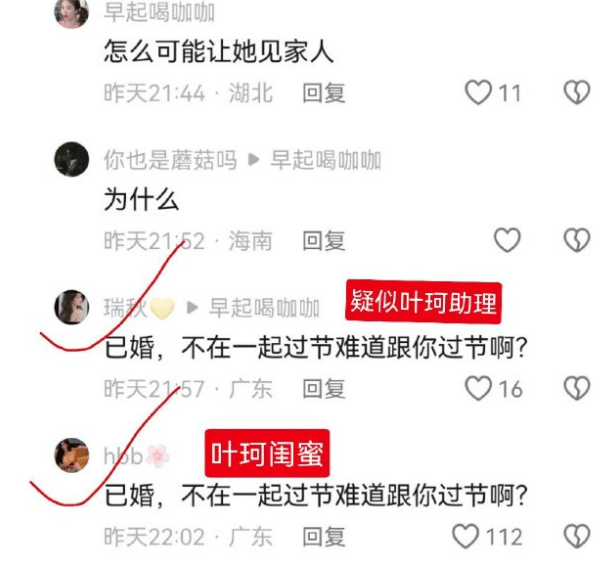Open 瑞秋 user avatar

pos(72,307)
